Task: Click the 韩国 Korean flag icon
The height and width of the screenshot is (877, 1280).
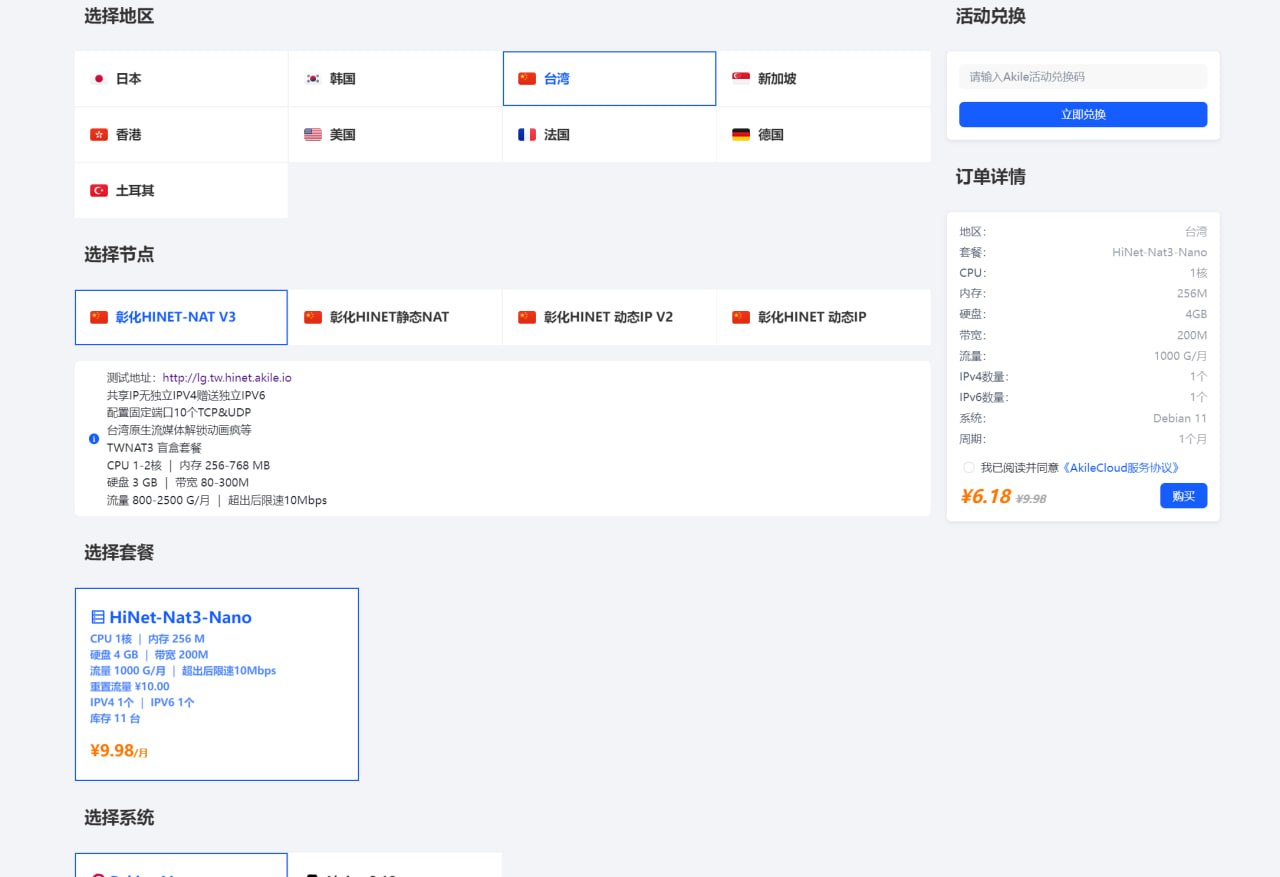Action: click(x=313, y=78)
